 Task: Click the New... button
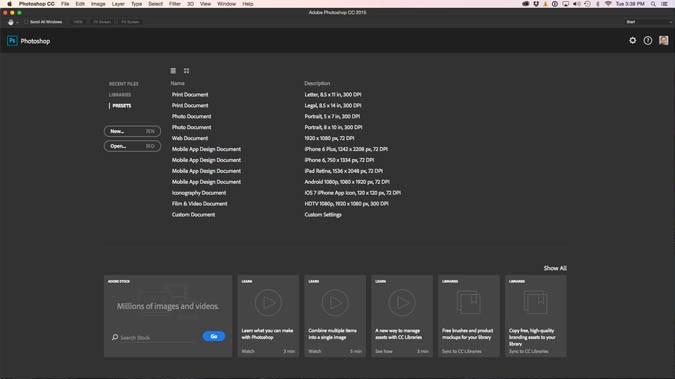click(x=132, y=131)
